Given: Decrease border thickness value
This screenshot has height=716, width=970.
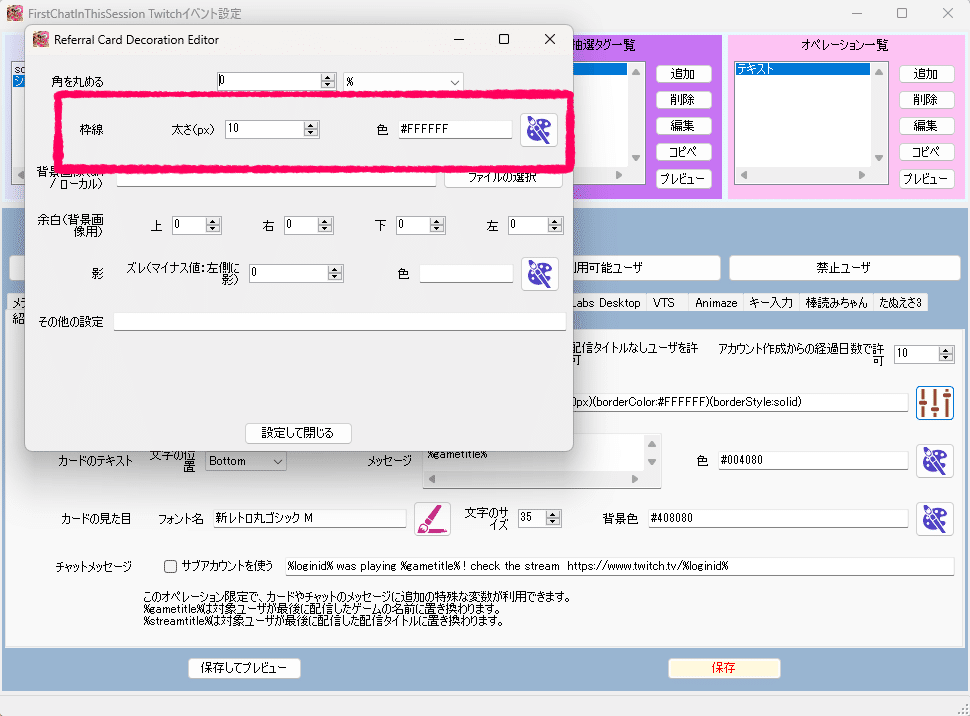Looking at the screenshot, I should pos(311,133).
